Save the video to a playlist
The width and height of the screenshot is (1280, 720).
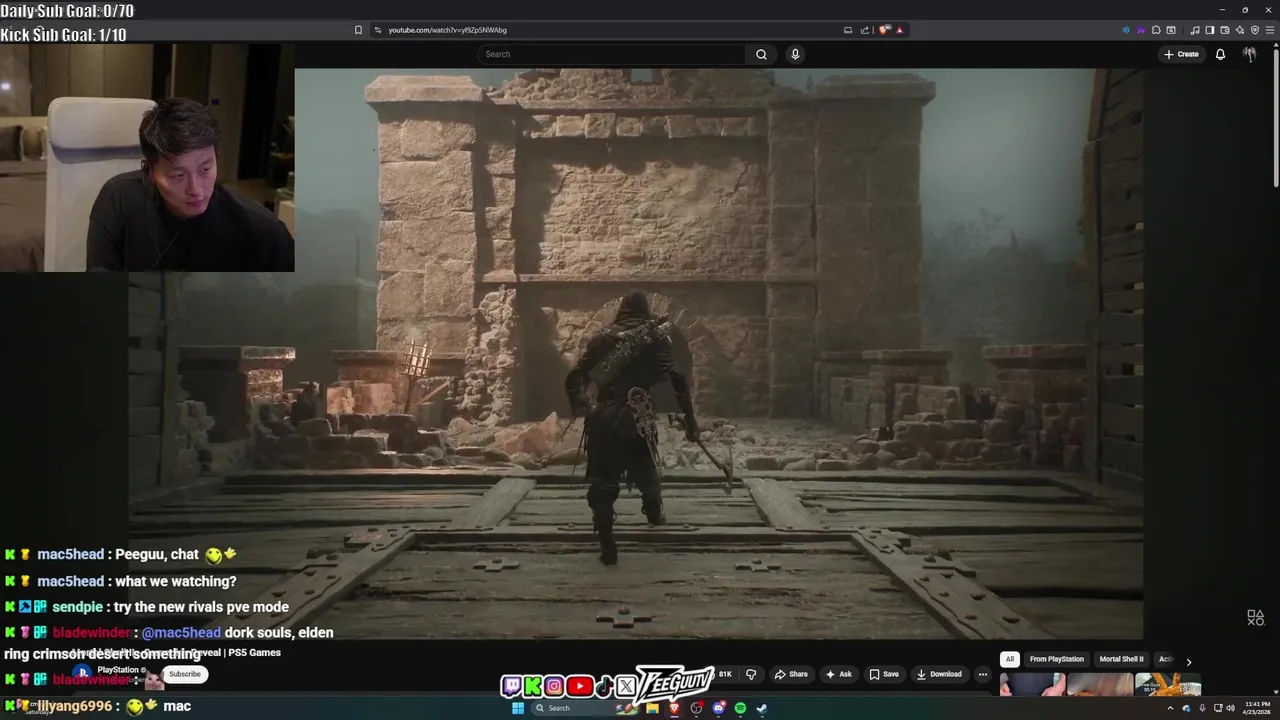pos(884,674)
